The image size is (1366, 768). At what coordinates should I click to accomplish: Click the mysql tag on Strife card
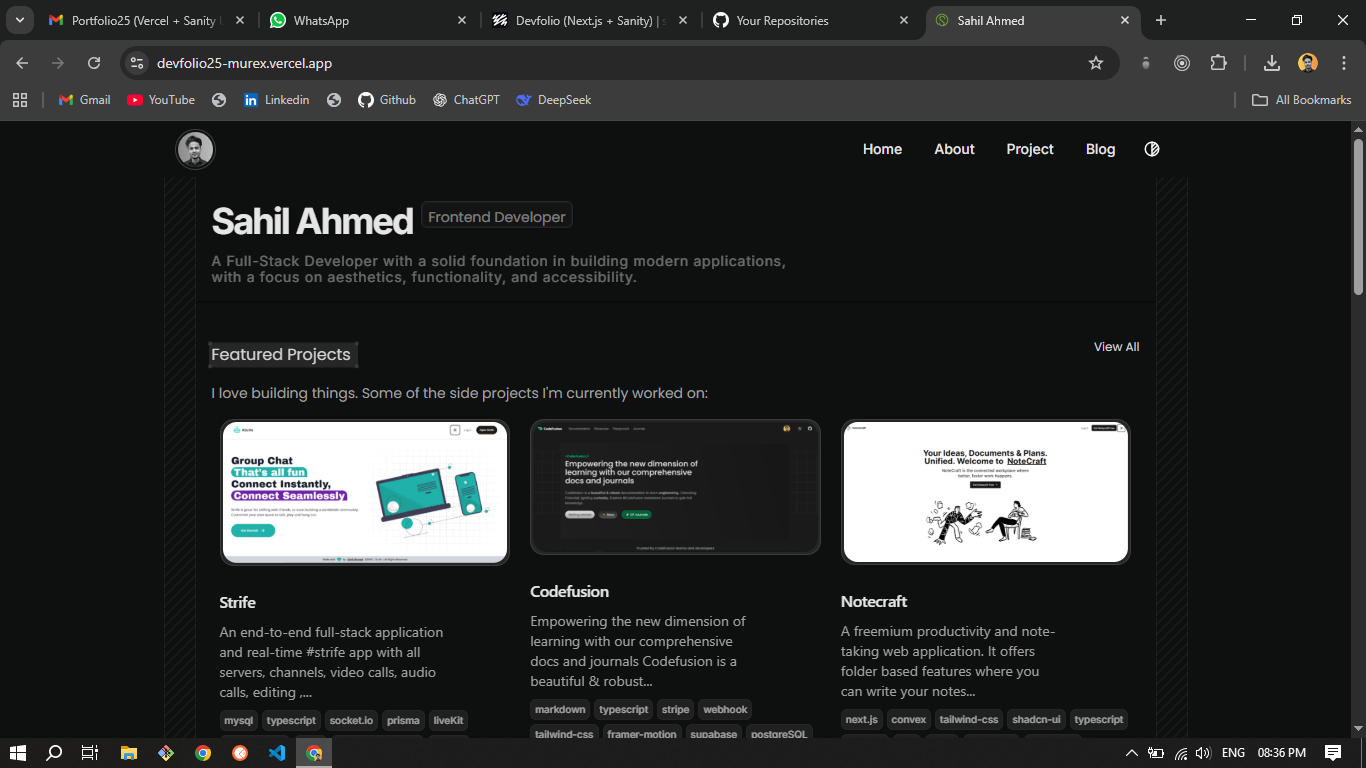[239, 720]
